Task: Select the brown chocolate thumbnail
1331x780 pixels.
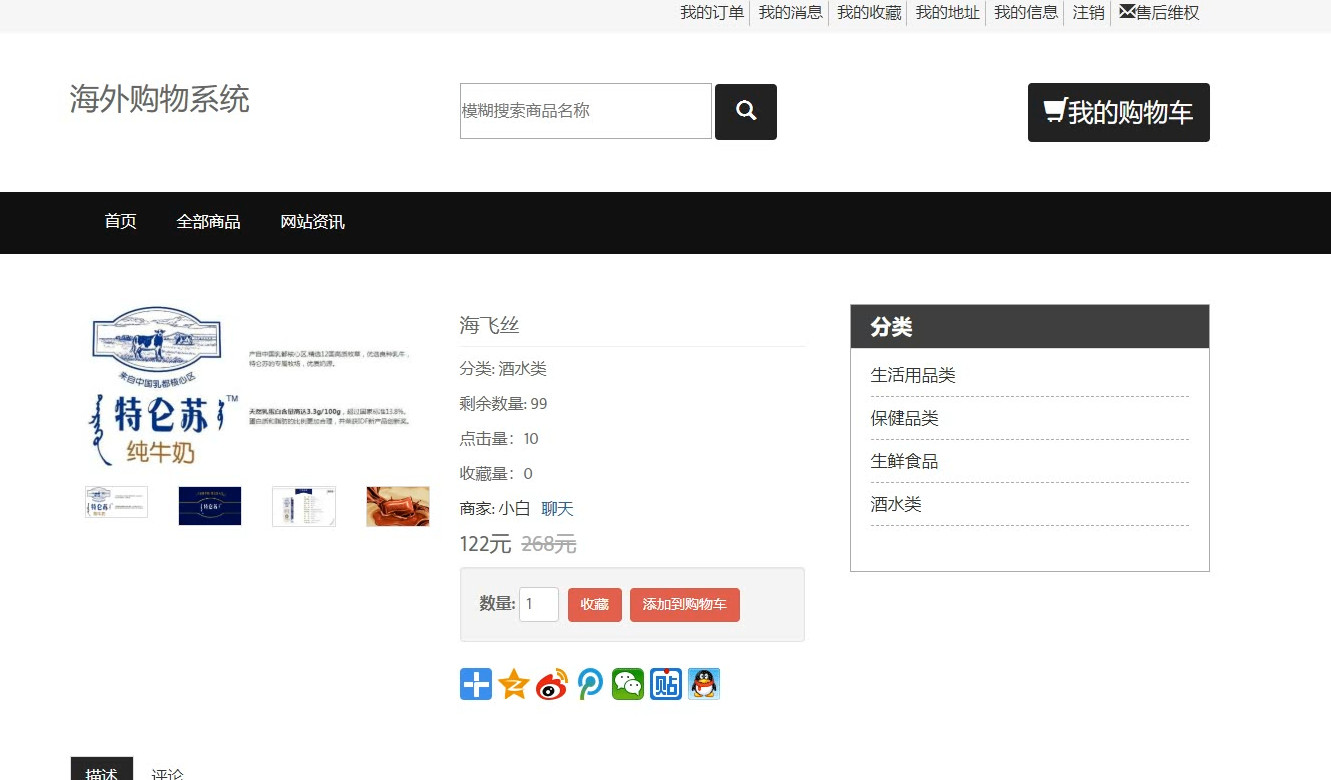Action: pos(398,506)
